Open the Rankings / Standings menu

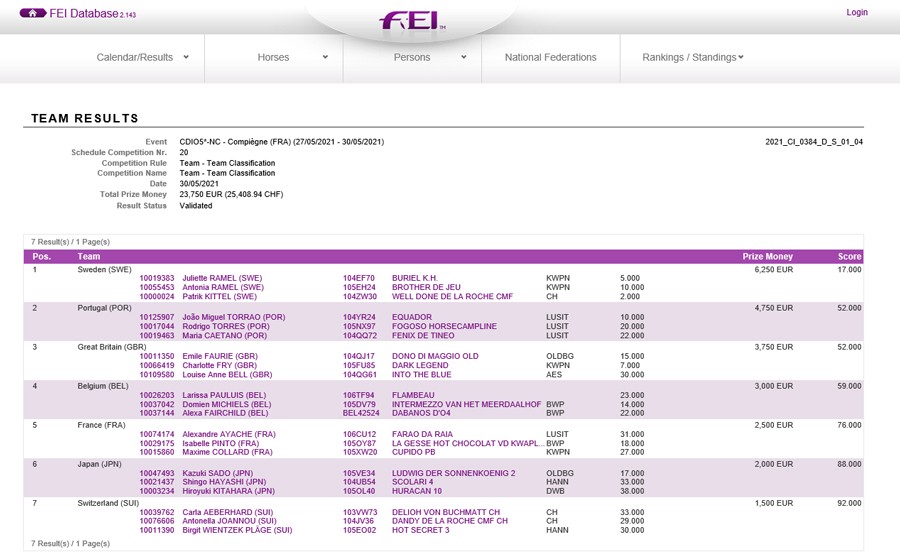[x=692, y=58]
